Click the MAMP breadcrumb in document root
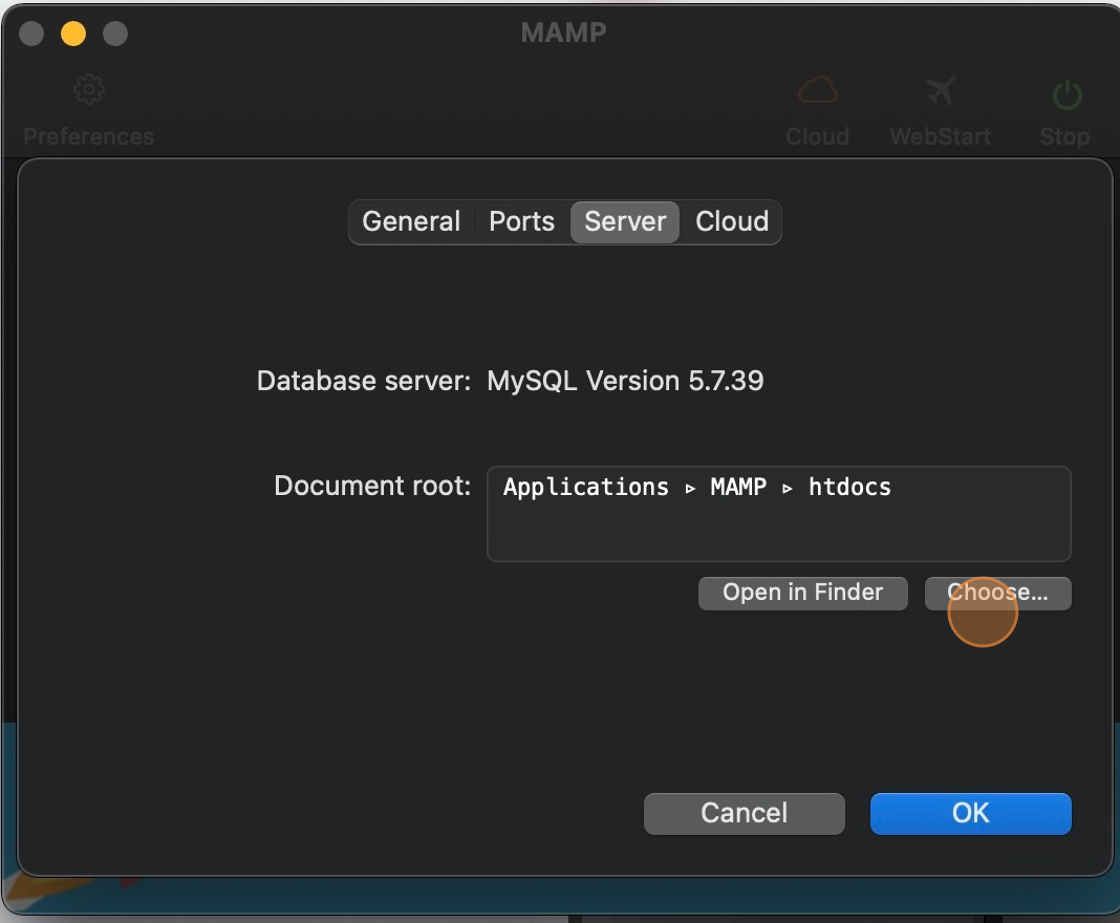This screenshot has width=1120, height=923. tap(737, 487)
